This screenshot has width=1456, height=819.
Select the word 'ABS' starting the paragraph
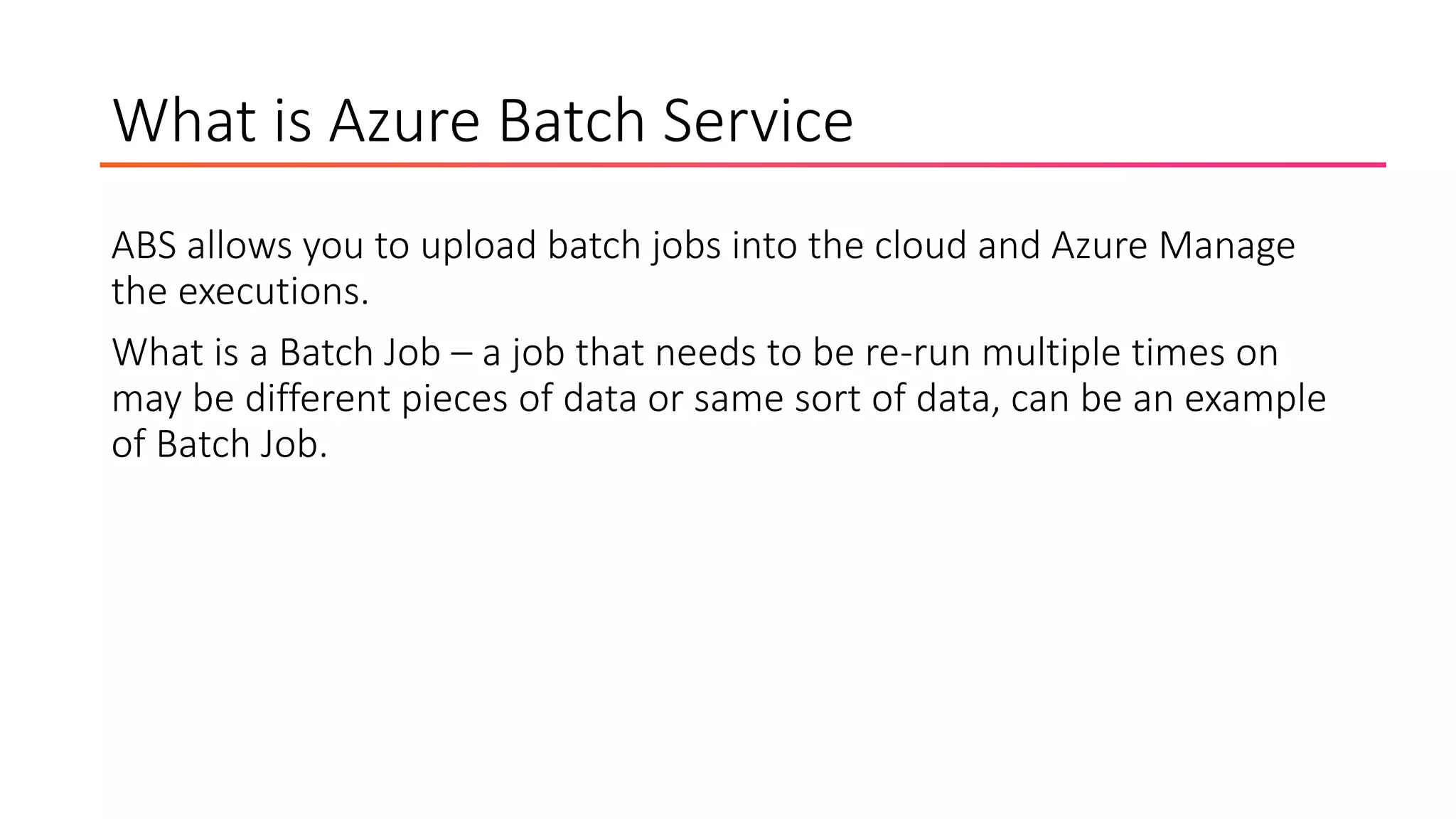click(x=144, y=245)
